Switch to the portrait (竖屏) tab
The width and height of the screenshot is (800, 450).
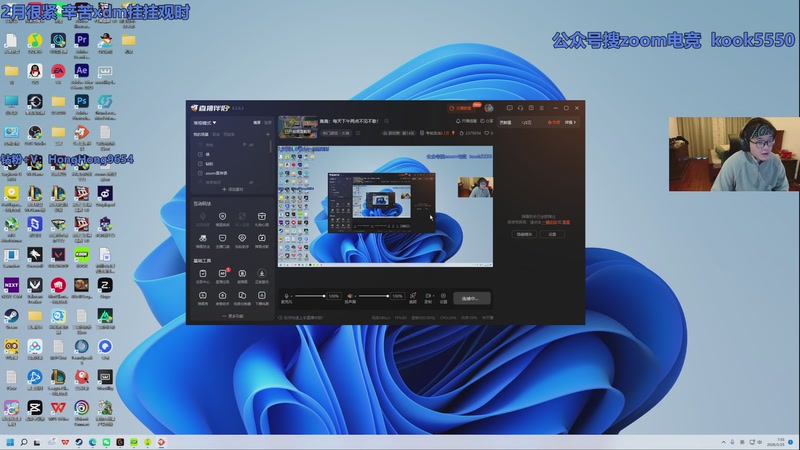click(x=267, y=122)
